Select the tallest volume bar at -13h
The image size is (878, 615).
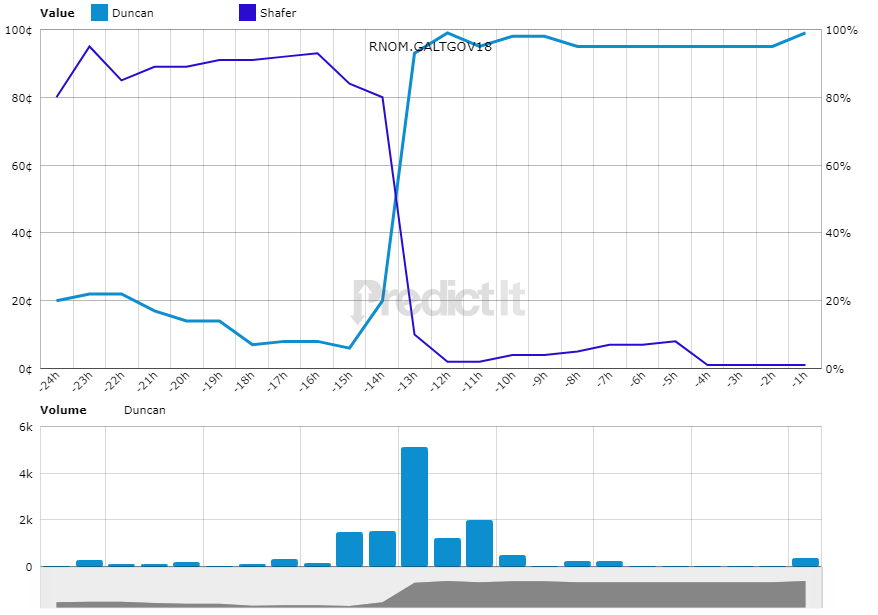pyautogui.click(x=414, y=506)
